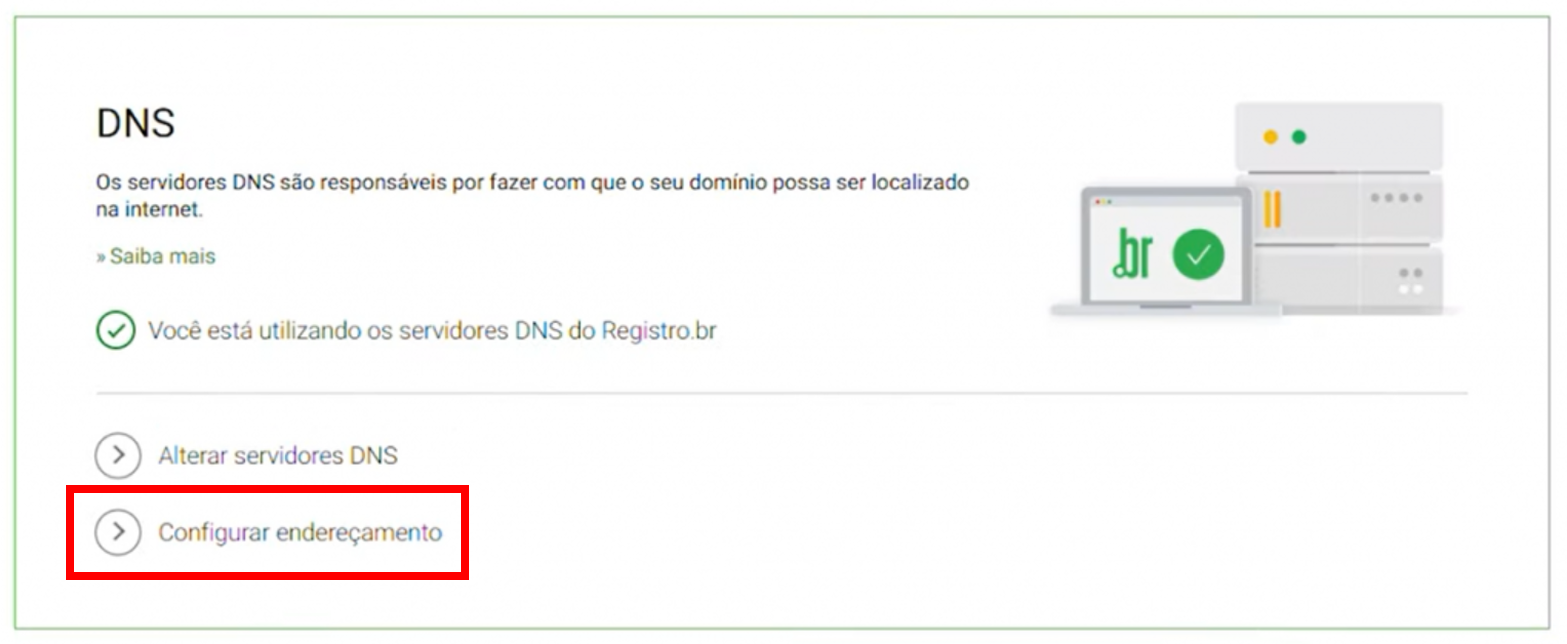The width and height of the screenshot is (1567, 644).
Task: Click the green indicator dot on top server
Action: click(1299, 137)
